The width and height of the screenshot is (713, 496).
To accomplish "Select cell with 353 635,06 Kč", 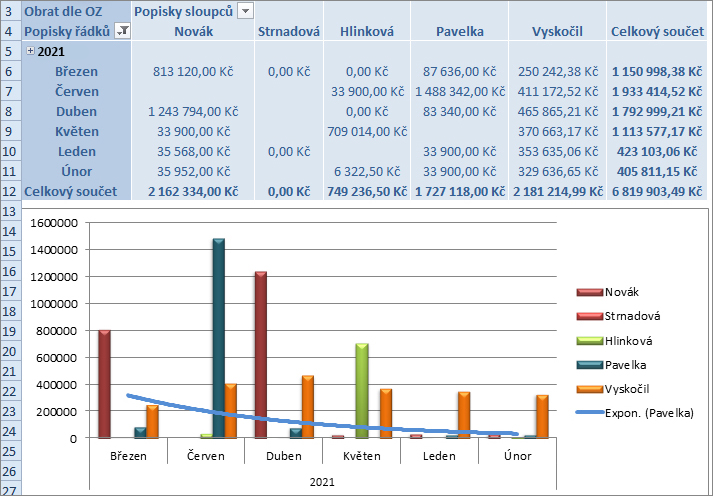I will (557, 151).
